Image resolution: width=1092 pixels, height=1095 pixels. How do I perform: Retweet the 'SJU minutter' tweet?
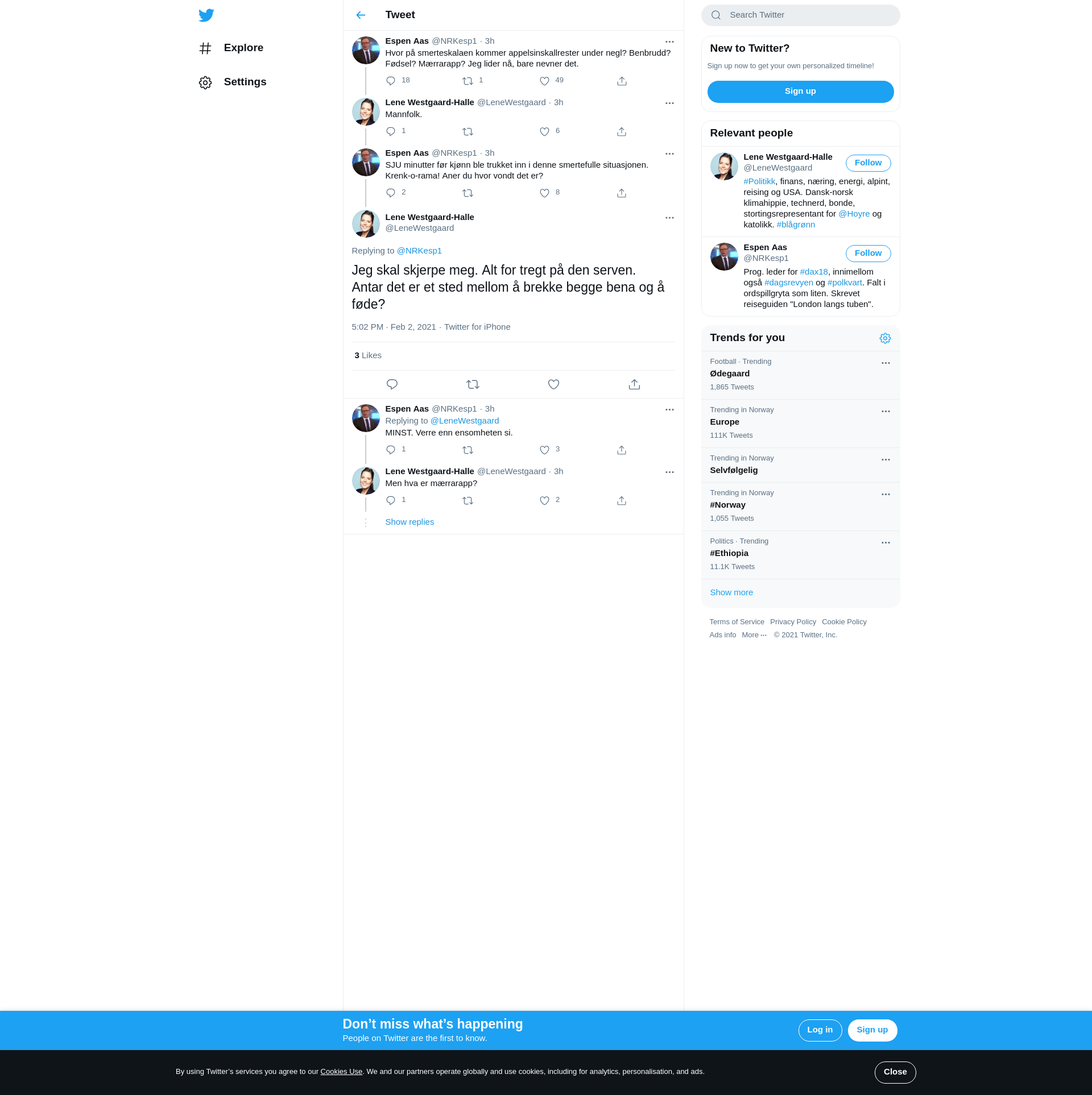[x=468, y=193]
